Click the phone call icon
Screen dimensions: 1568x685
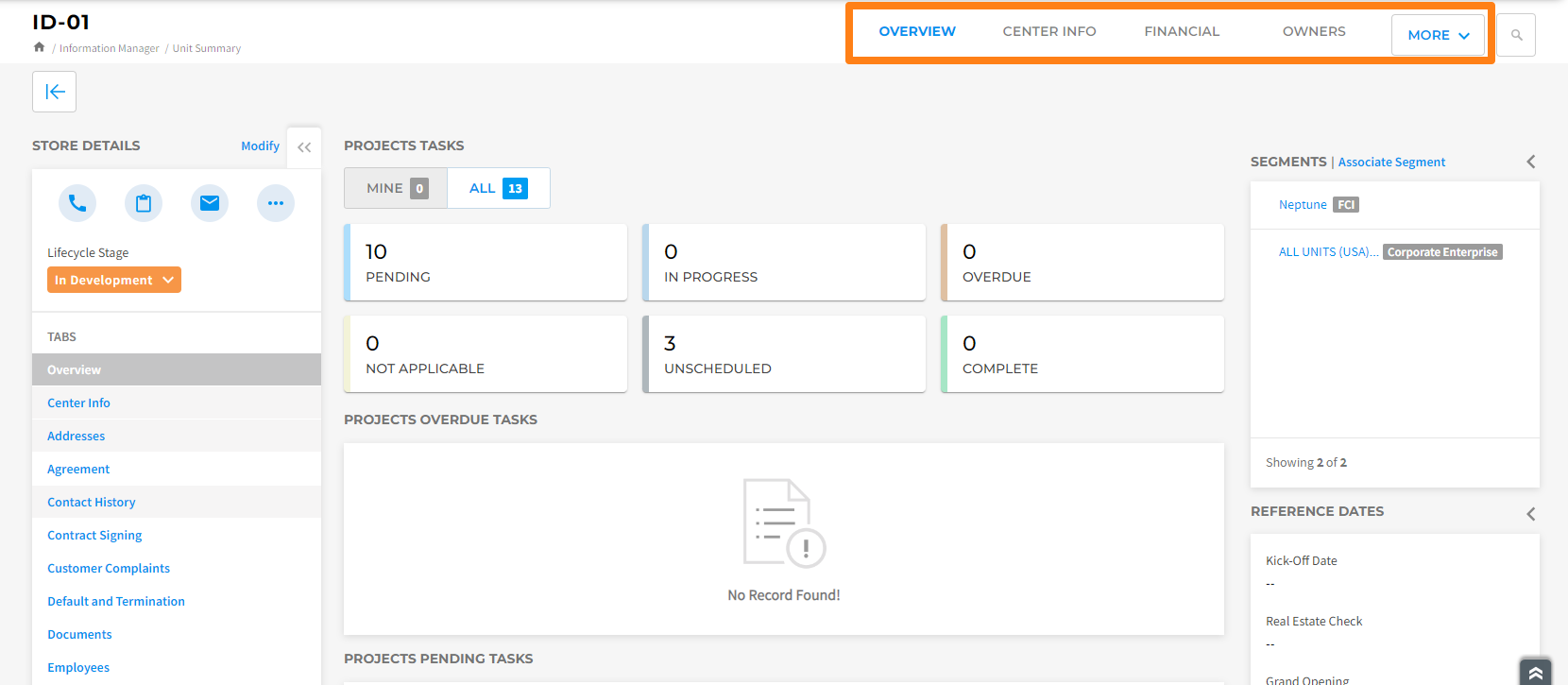[x=77, y=203]
